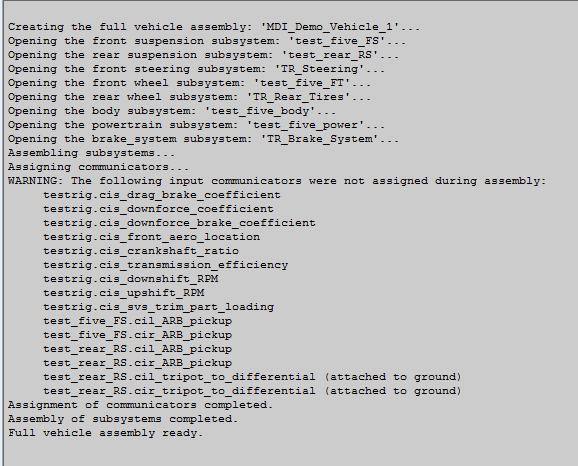
Task: Select the front steering 'TR_Steering' line
Action: click(196, 69)
